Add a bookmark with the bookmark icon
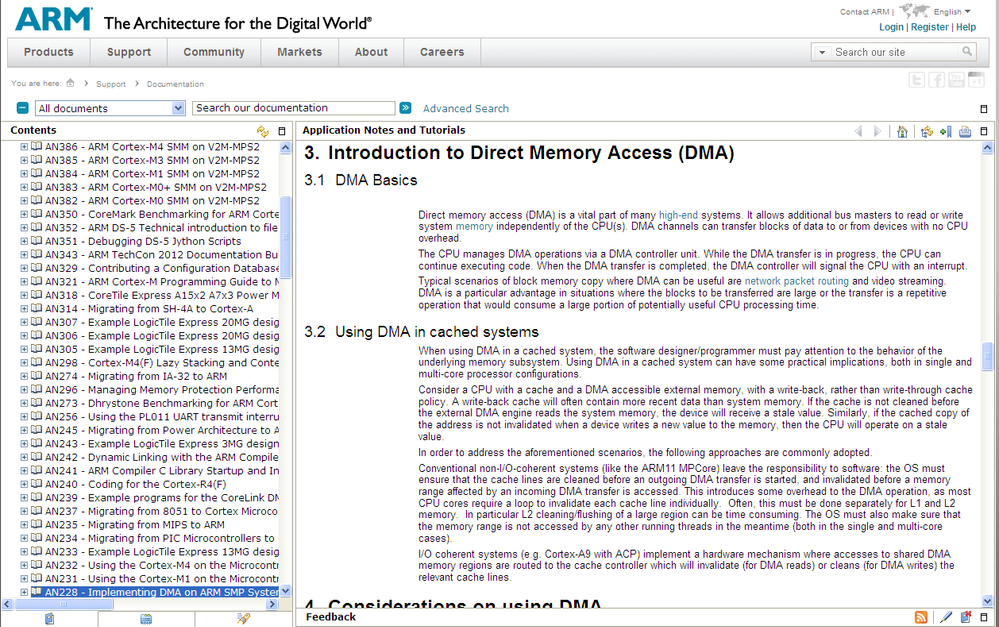Viewport: 999px width, 627px height. 946,131
